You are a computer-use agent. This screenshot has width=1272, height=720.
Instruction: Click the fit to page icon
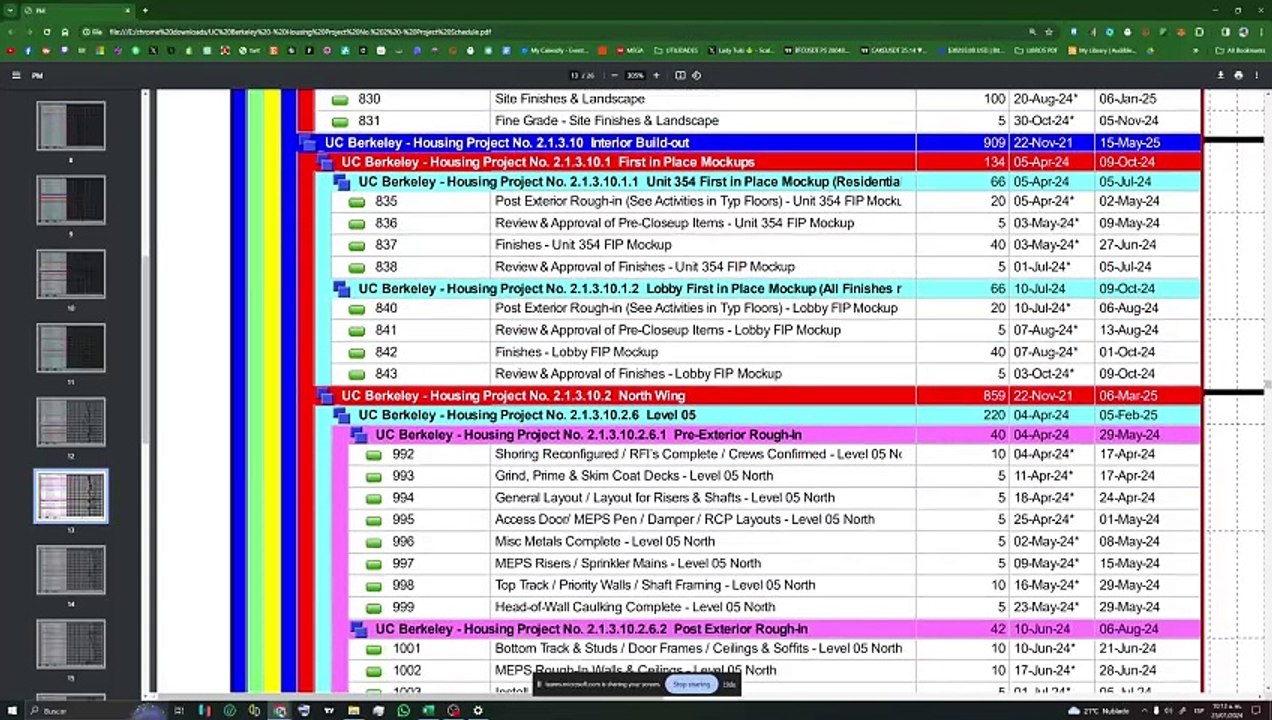680,75
